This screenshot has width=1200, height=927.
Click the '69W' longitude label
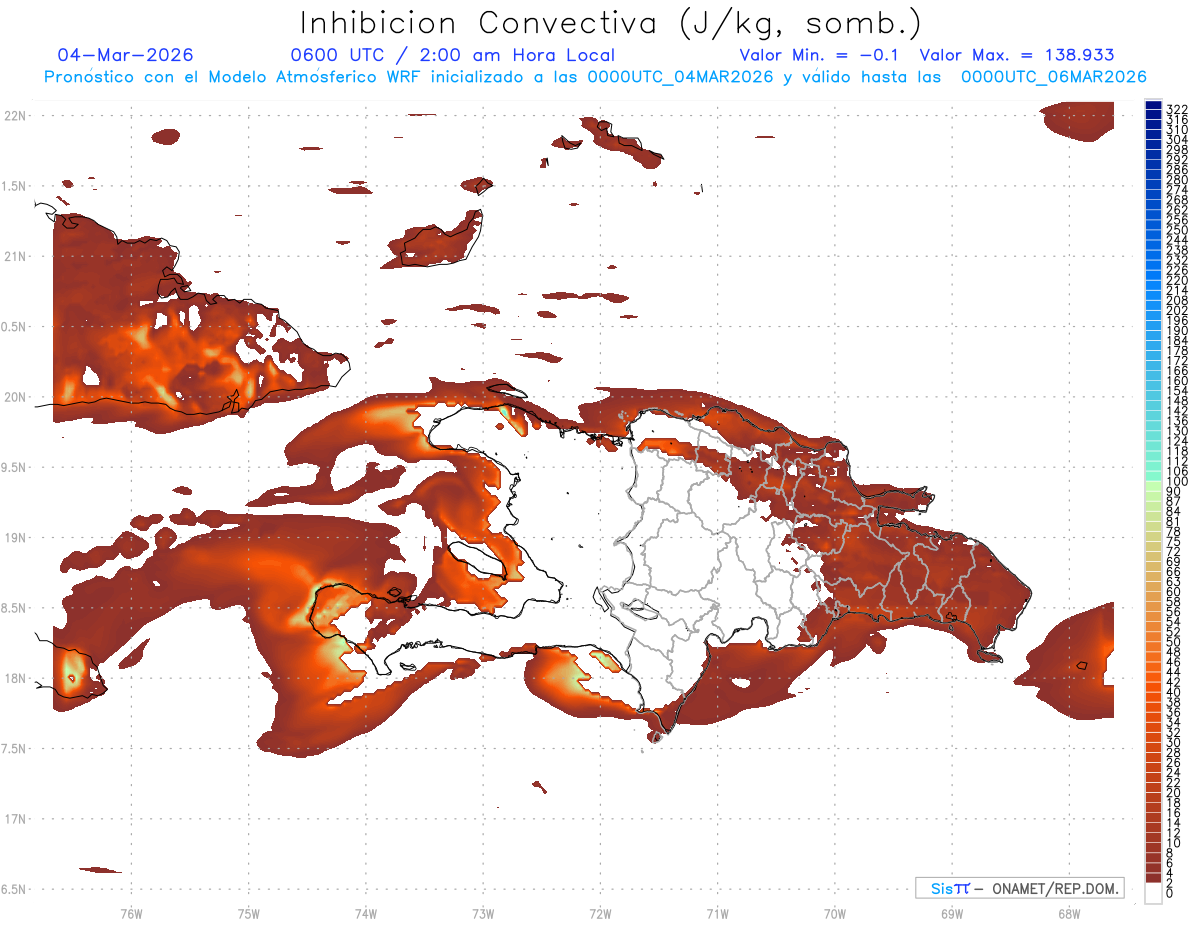pyautogui.click(x=952, y=912)
